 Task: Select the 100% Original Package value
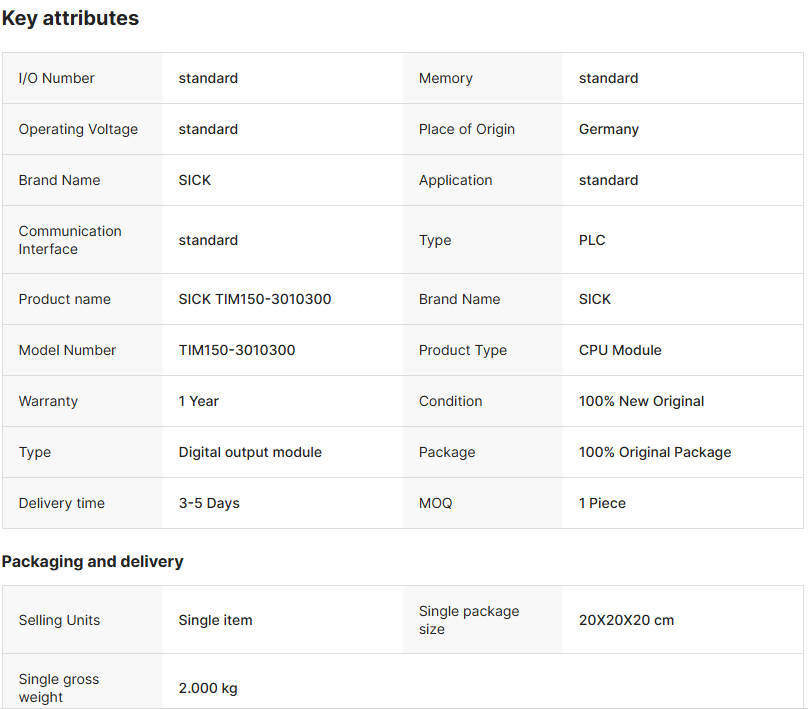coord(655,452)
